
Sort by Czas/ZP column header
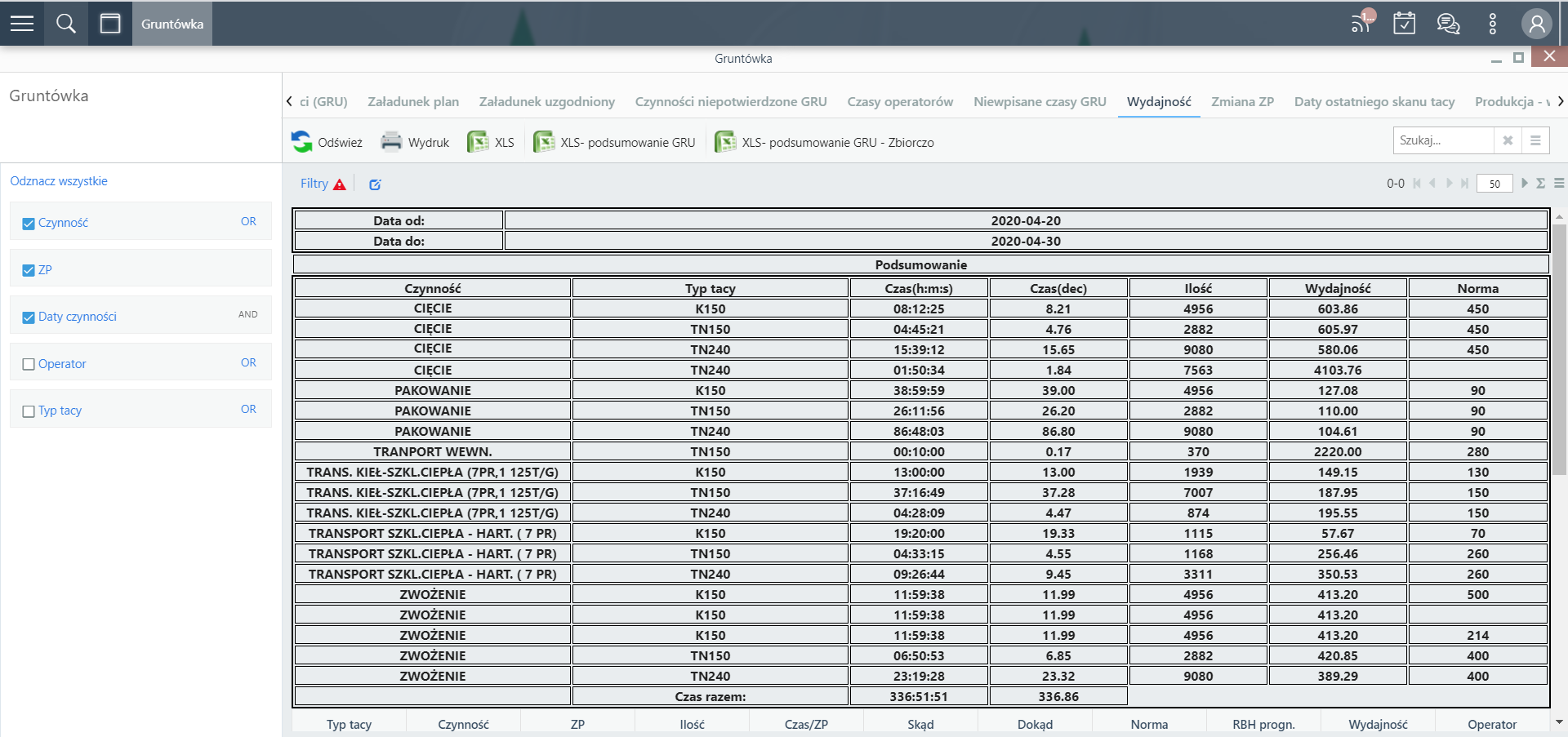click(x=806, y=724)
